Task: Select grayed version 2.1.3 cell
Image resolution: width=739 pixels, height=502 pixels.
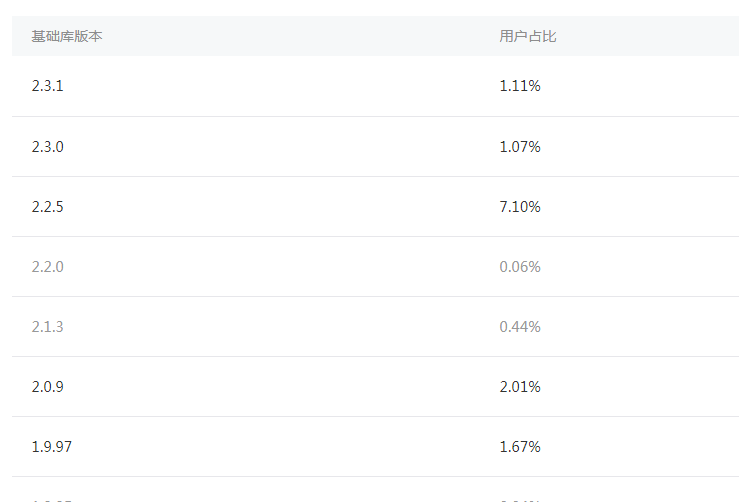Action: point(48,327)
